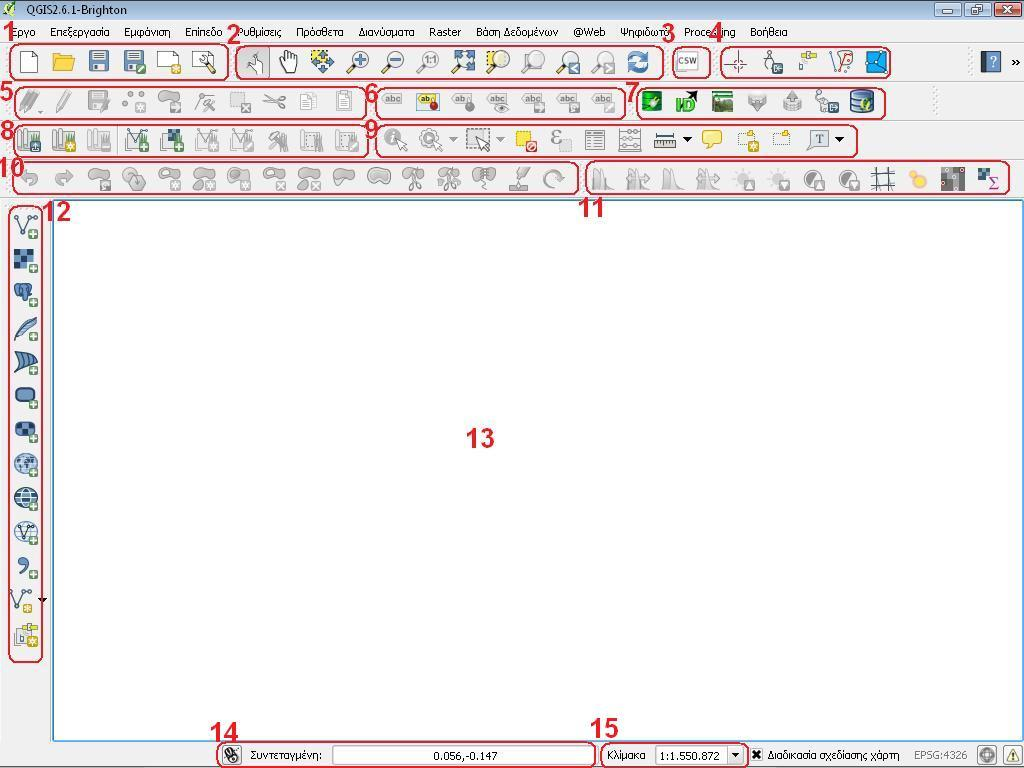1024x768 pixels.
Task: Expand the text annotation dropdown arrow
Action: coord(840,139)
